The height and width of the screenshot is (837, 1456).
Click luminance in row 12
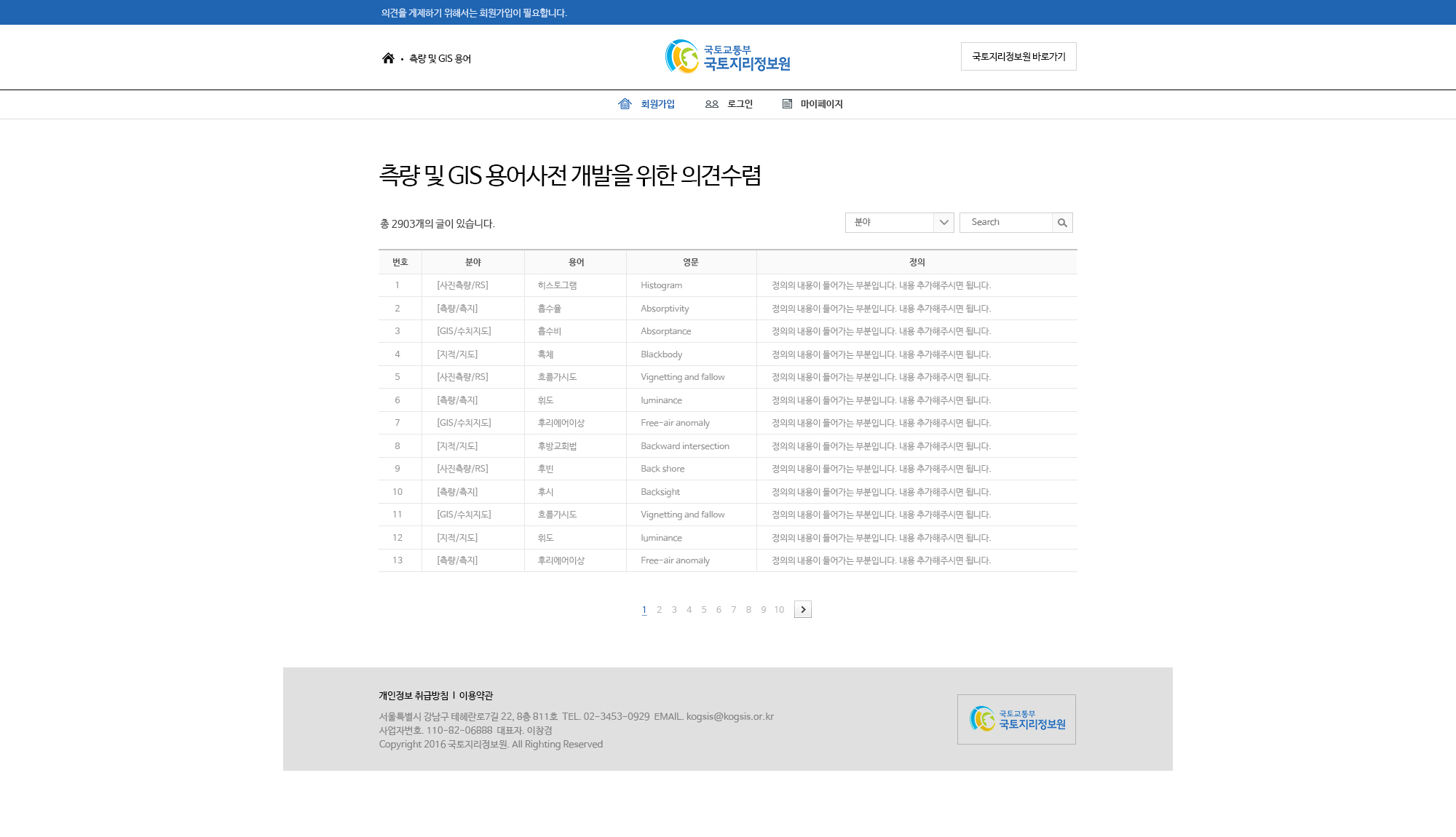(x=662, y=538)
